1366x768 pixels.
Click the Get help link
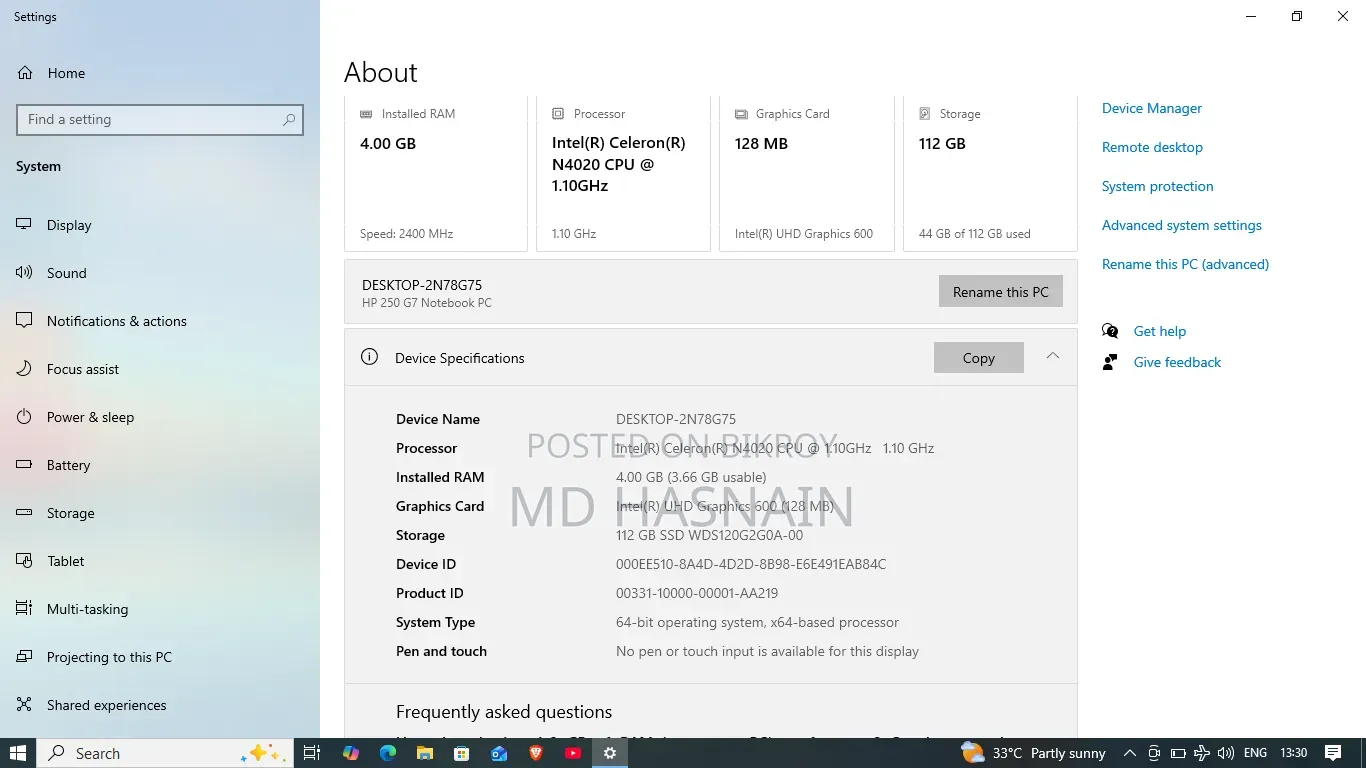(x=1159, y=331)
